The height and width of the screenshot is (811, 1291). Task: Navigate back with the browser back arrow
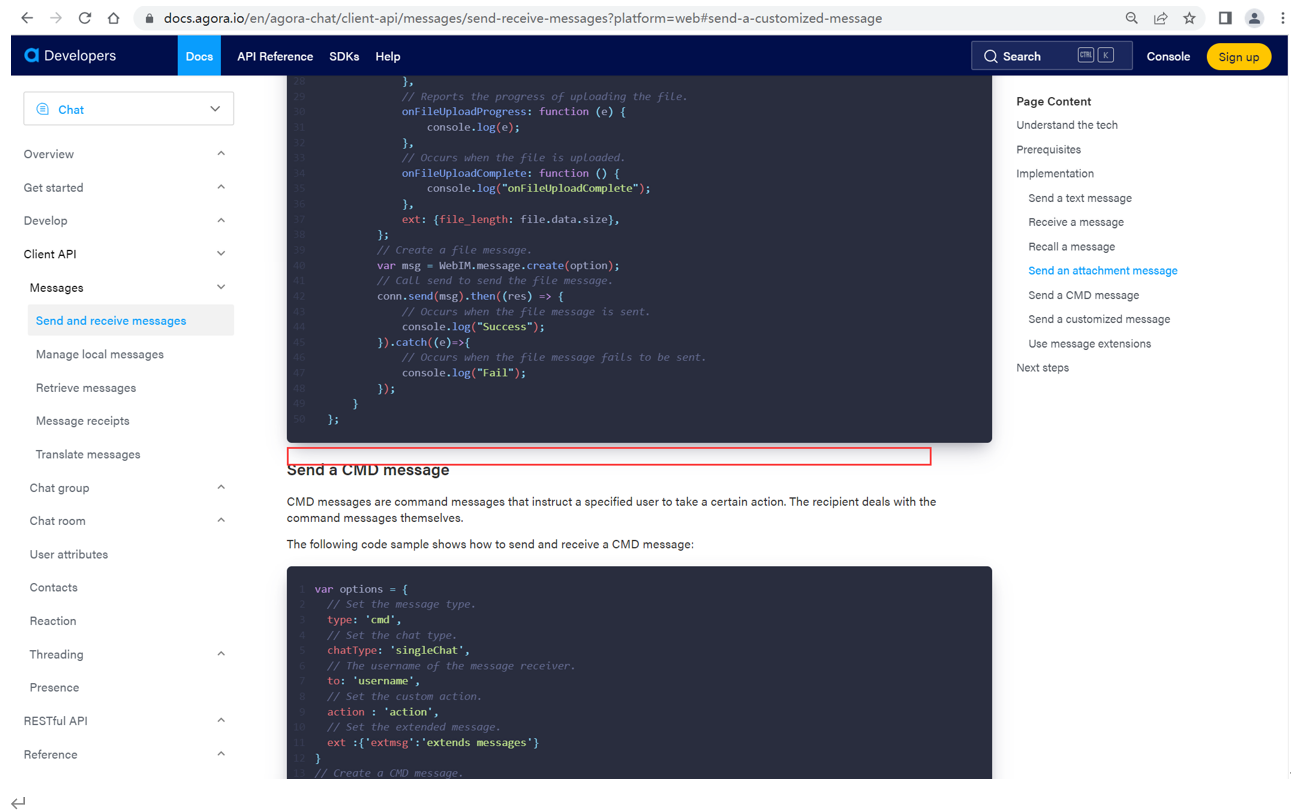click(x=24, y=17)
